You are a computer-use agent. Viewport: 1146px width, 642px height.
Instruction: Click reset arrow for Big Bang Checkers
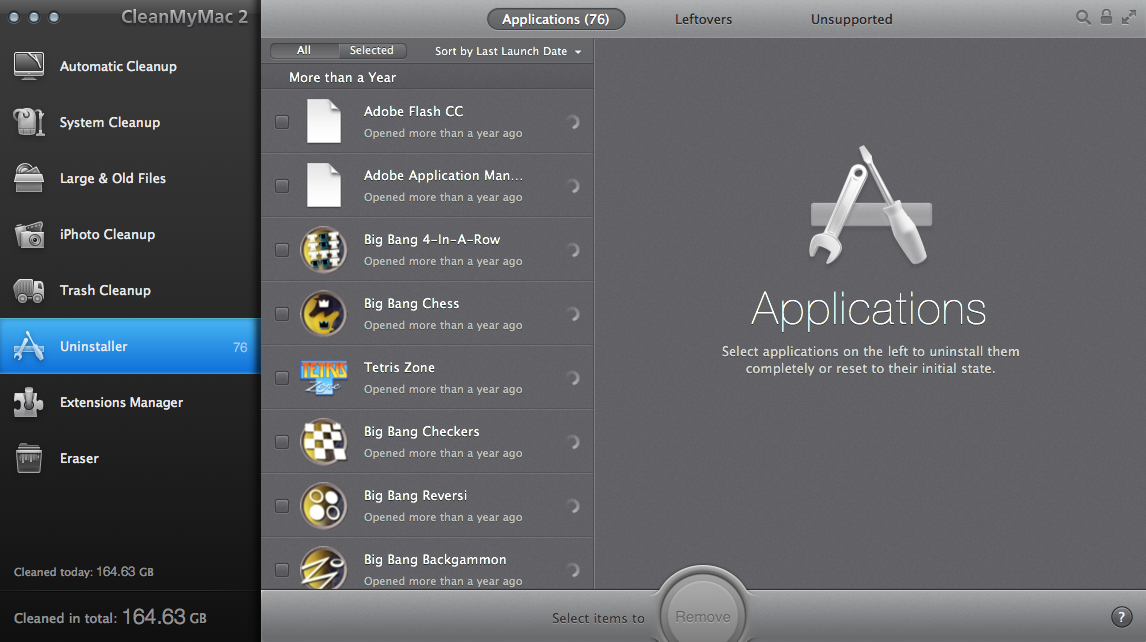573,442
